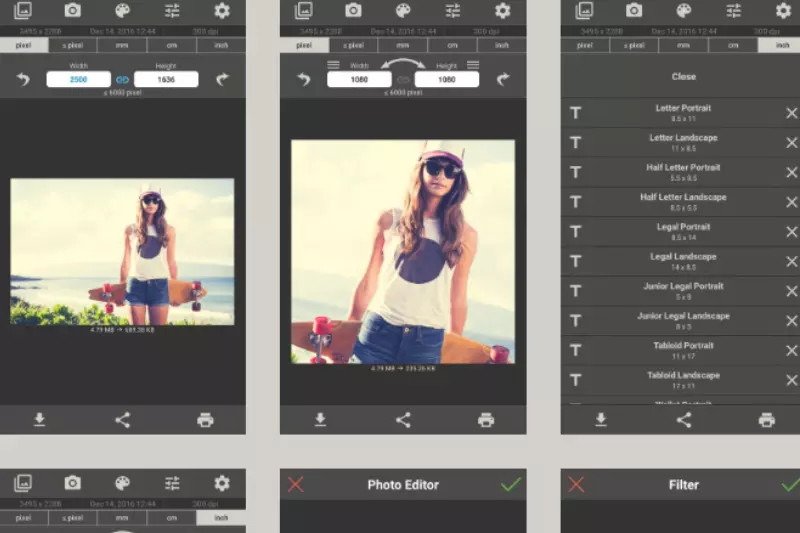Swap width and height with curved double arrow
This screenshot has width=800, height=533.
(x=403, y=64)
